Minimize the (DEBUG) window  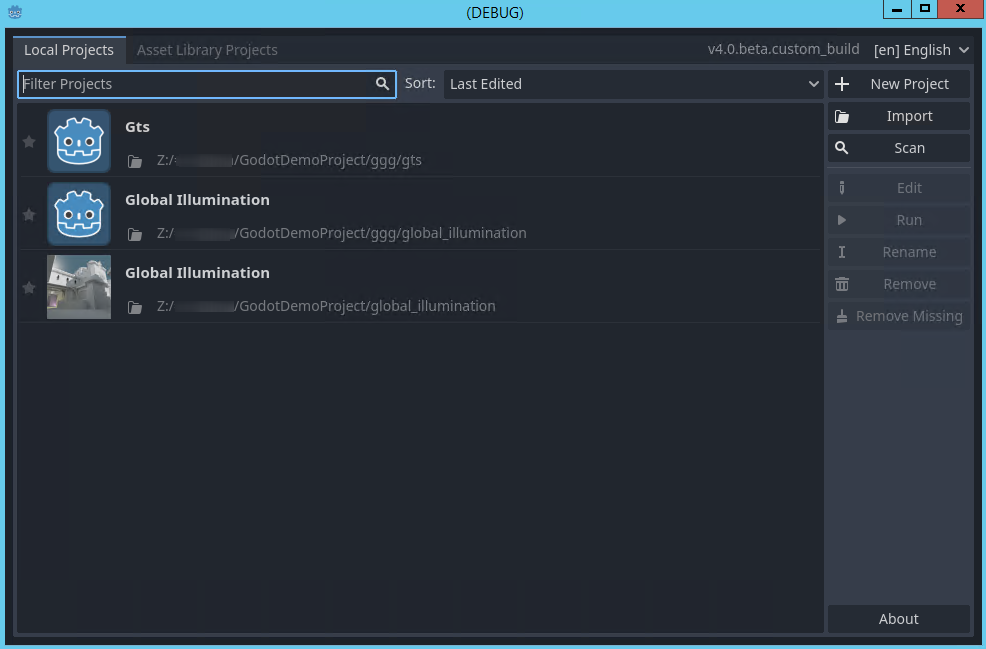click(x=897, y=9)
